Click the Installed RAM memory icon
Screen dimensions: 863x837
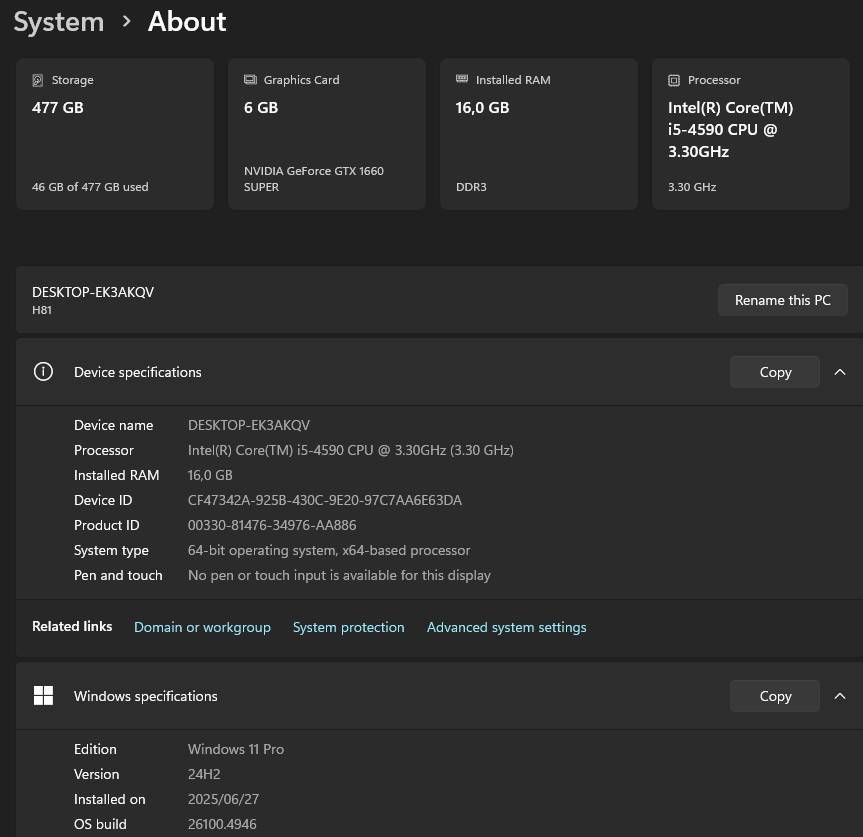click(462, 79)
